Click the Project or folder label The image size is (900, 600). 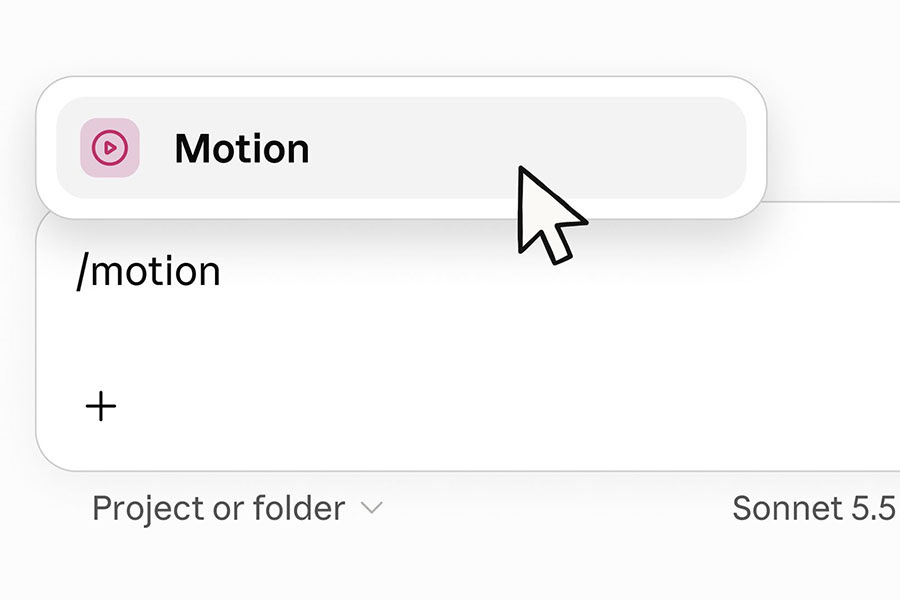tap(219, 508)
